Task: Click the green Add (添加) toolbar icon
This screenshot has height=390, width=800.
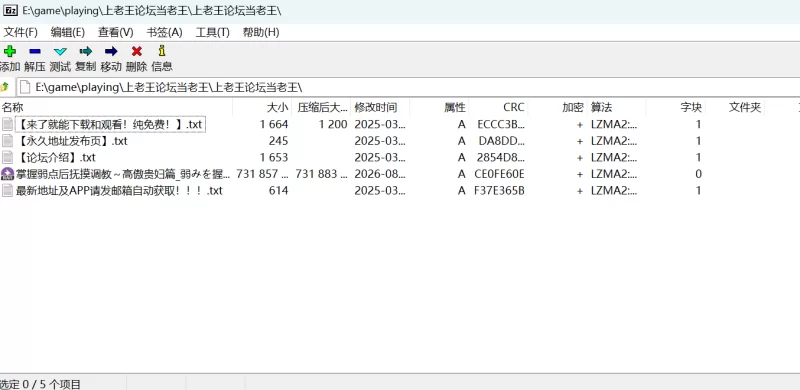Action: pos(10,51)
